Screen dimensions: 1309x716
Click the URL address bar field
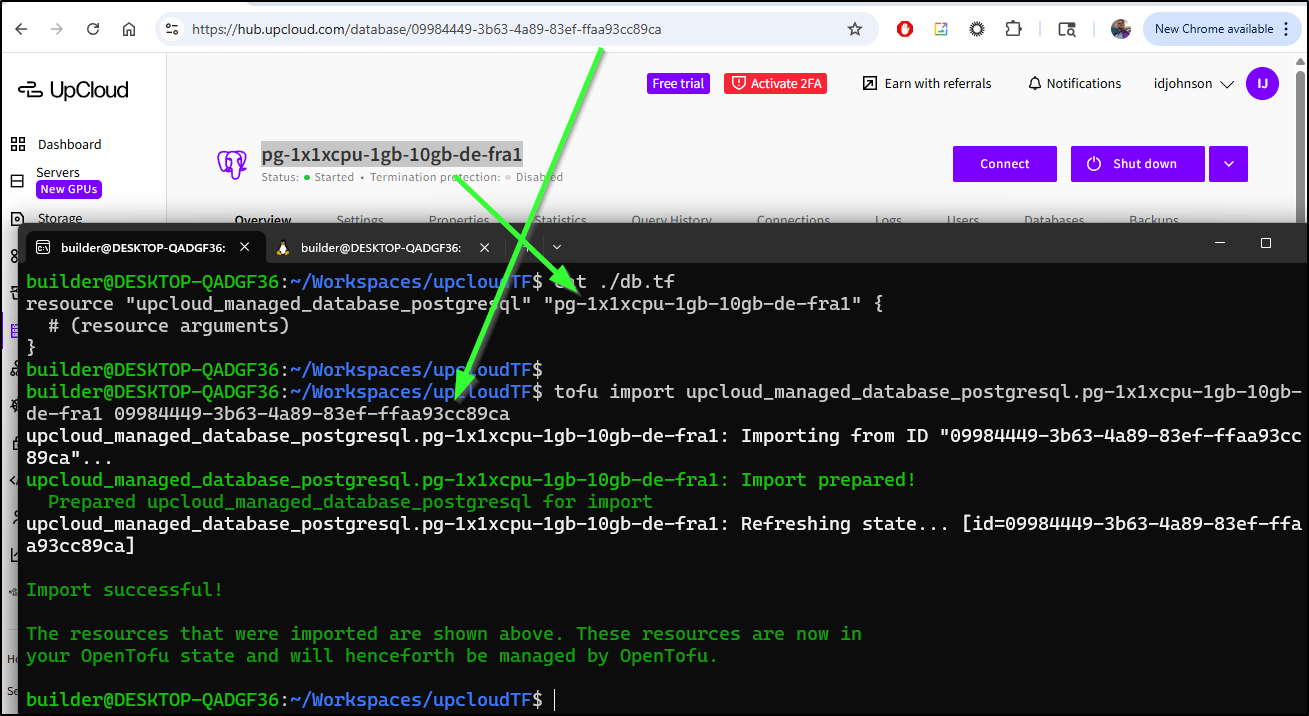click(x=500, y=29)
